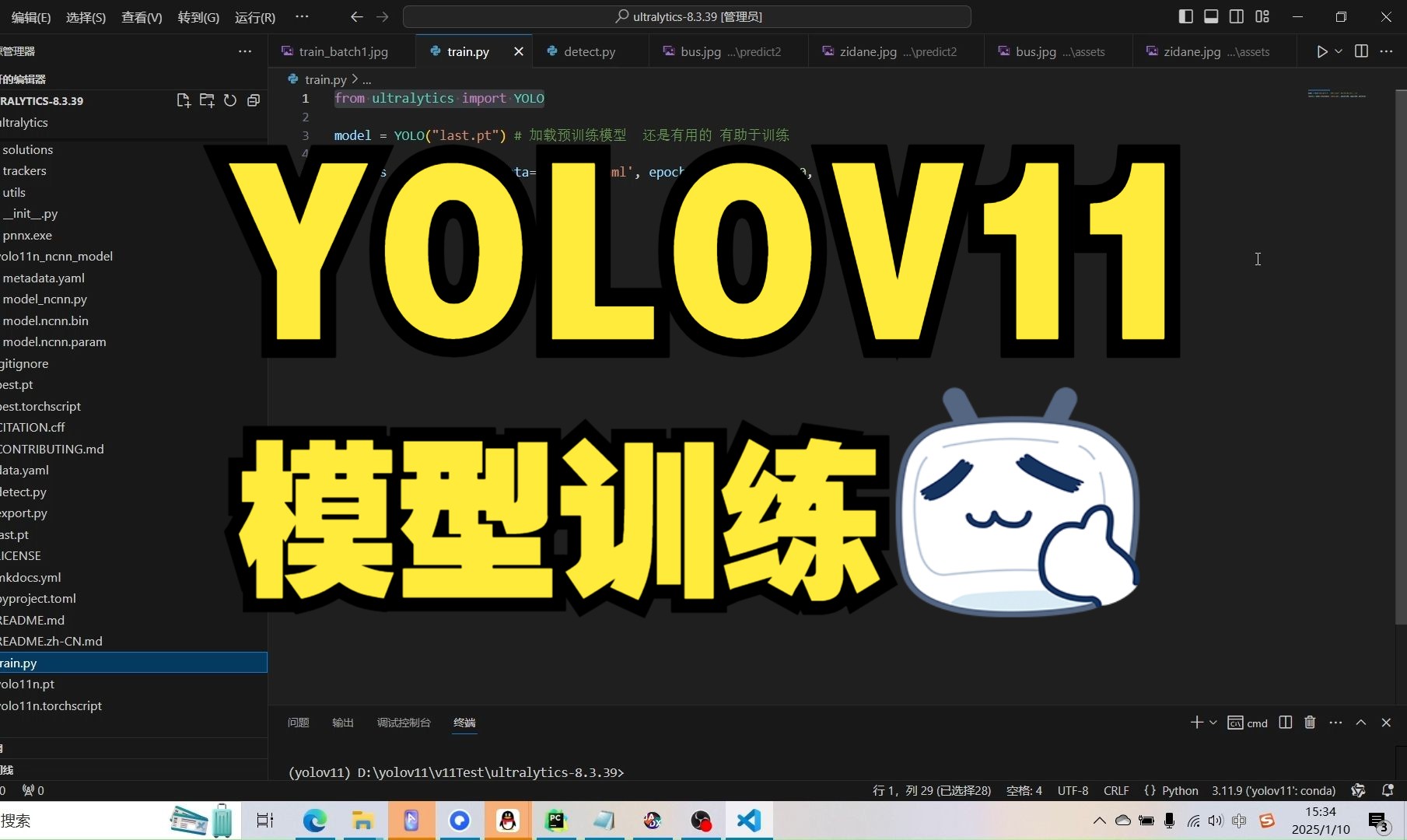Viewport: 1407px width, 840px height.
Task: Switch to detect.py tab
Action: 590,51
